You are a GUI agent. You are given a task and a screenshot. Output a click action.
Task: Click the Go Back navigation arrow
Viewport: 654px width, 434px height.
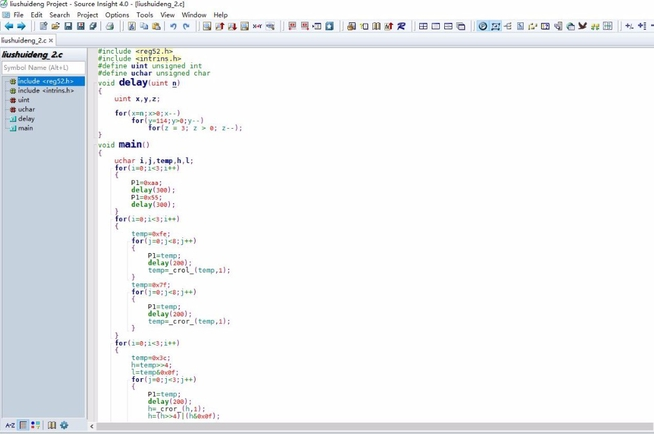[9, 27]
